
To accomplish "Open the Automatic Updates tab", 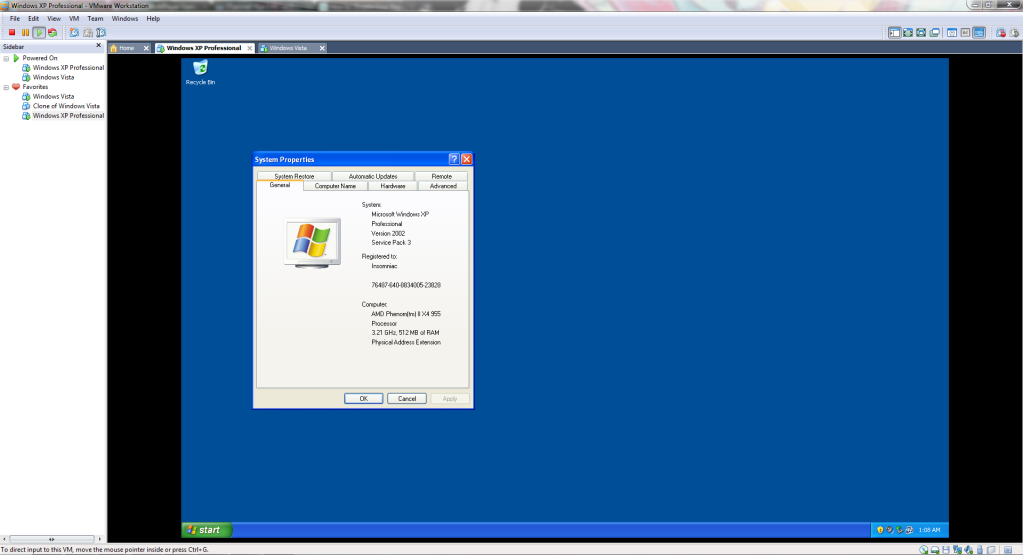I will point(373,176).
